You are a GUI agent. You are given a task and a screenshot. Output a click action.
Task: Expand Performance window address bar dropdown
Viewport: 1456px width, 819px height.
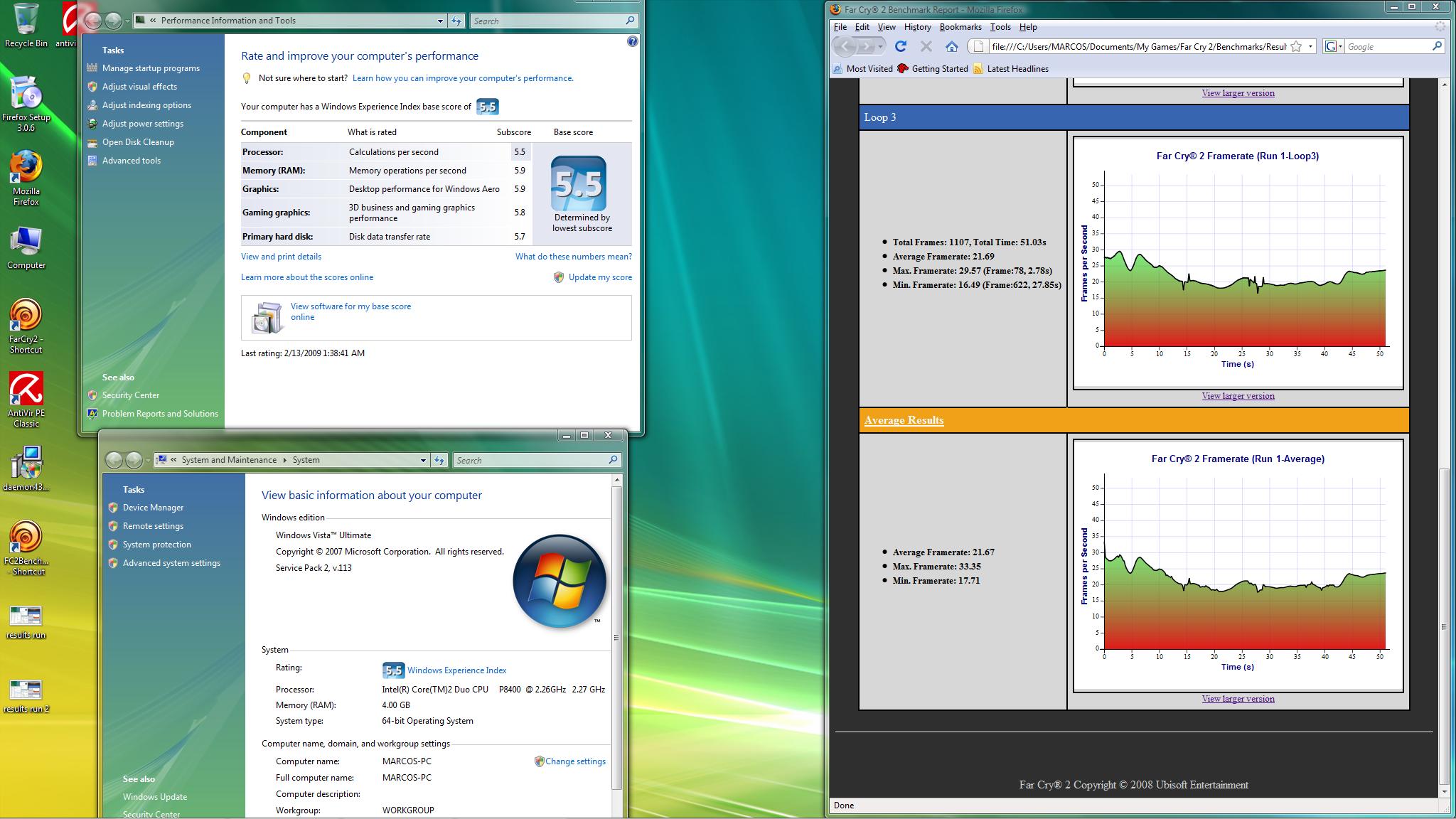(x=440, y=21)
